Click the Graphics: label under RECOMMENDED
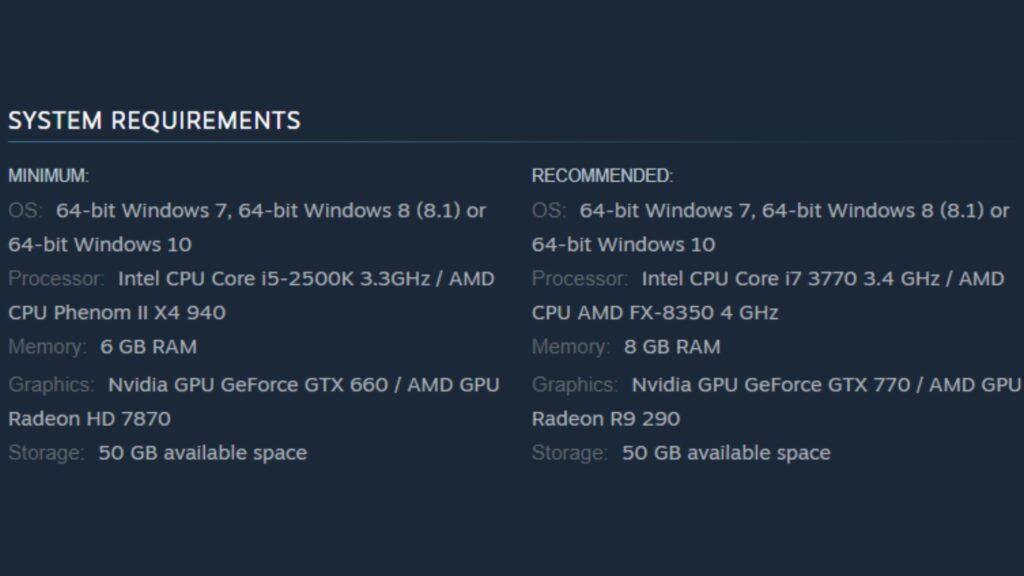This screenshot has width=1024, height=576. point(575,385)
